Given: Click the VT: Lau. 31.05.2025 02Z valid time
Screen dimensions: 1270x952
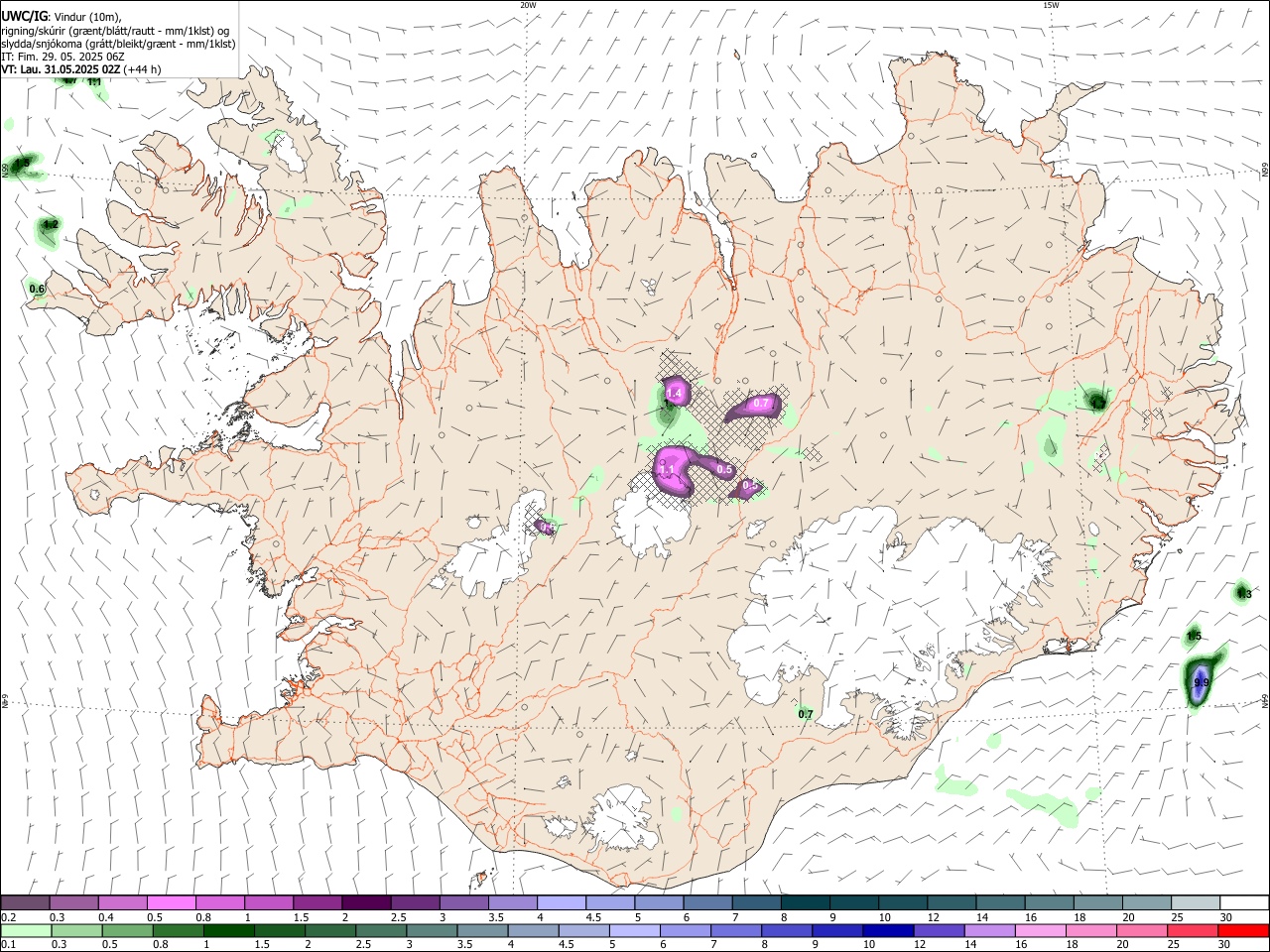Looking at the screenshot, I should (62, 69).
